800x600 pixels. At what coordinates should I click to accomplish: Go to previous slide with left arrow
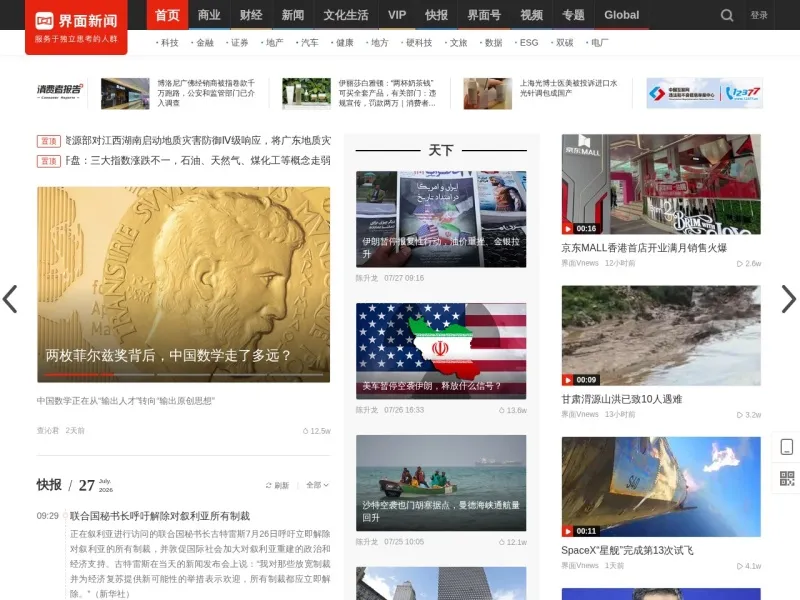(x=10, y=299)
